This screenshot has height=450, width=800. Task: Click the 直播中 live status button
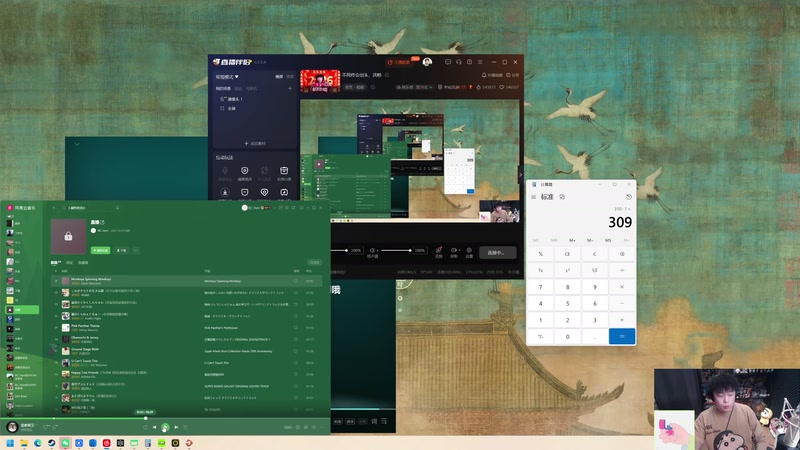pyautogui.click(x=497, y=253)
